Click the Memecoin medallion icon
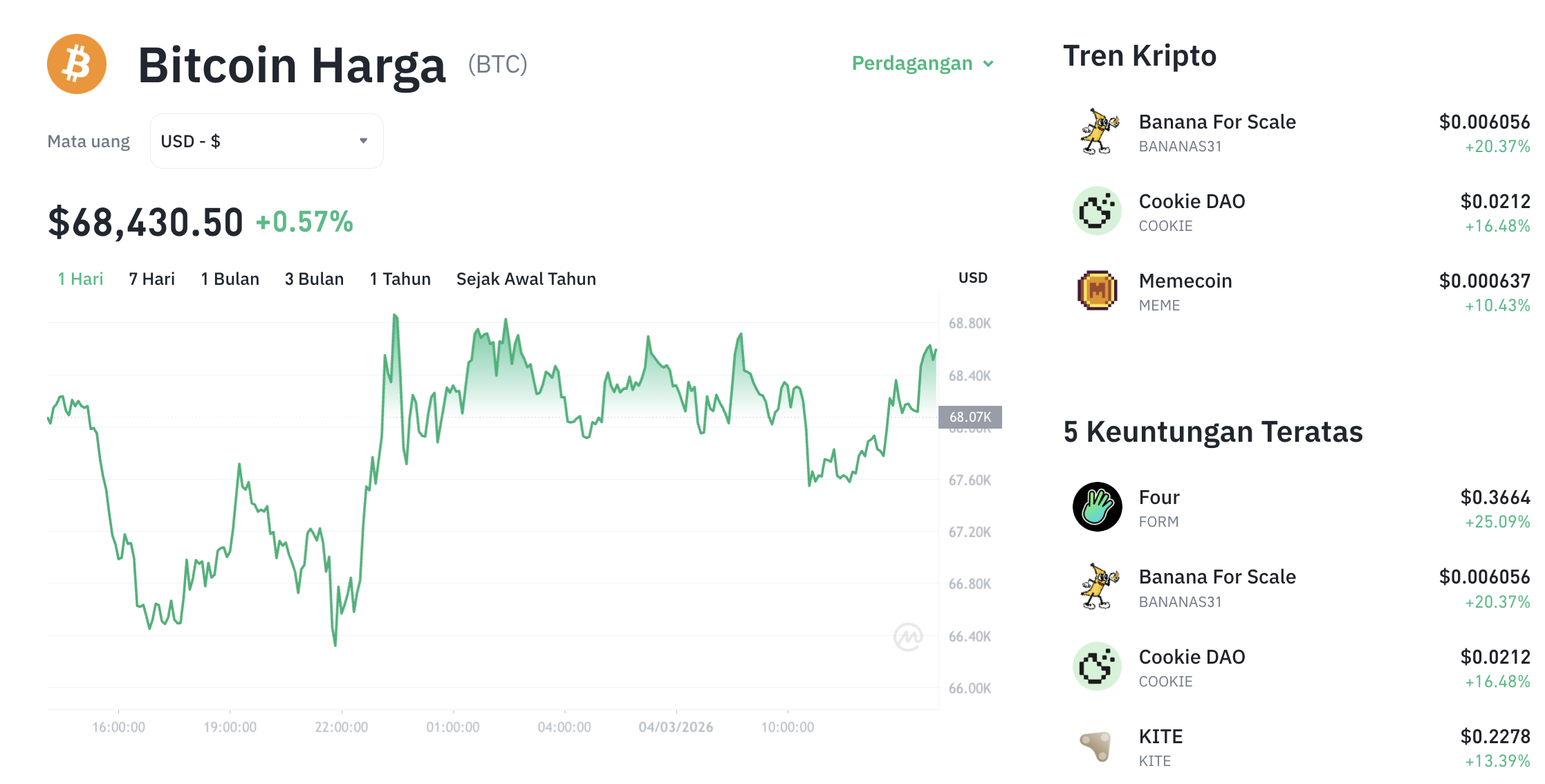Screen dimensions: 1545x784 click(x=1097, y=290)
